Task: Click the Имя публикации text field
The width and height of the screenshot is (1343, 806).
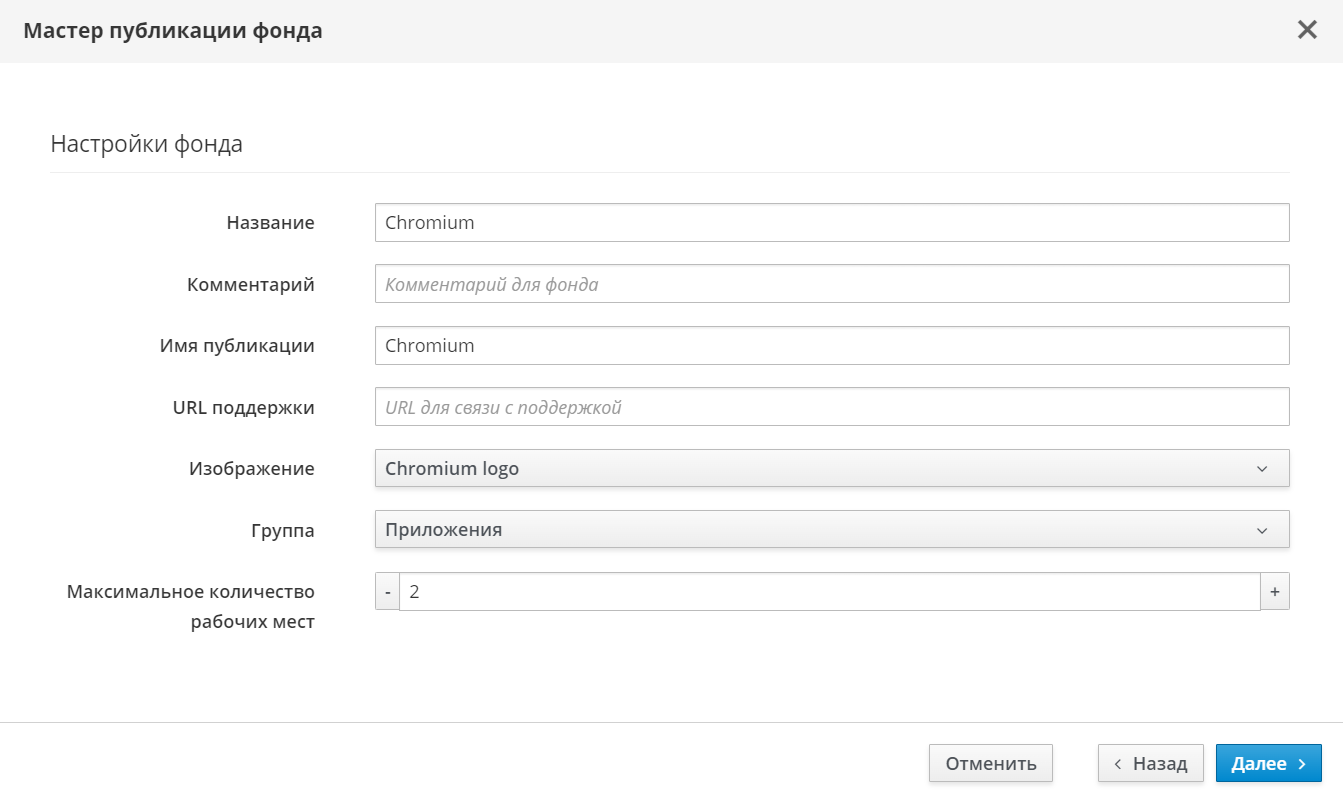Action: pos(831,346)
